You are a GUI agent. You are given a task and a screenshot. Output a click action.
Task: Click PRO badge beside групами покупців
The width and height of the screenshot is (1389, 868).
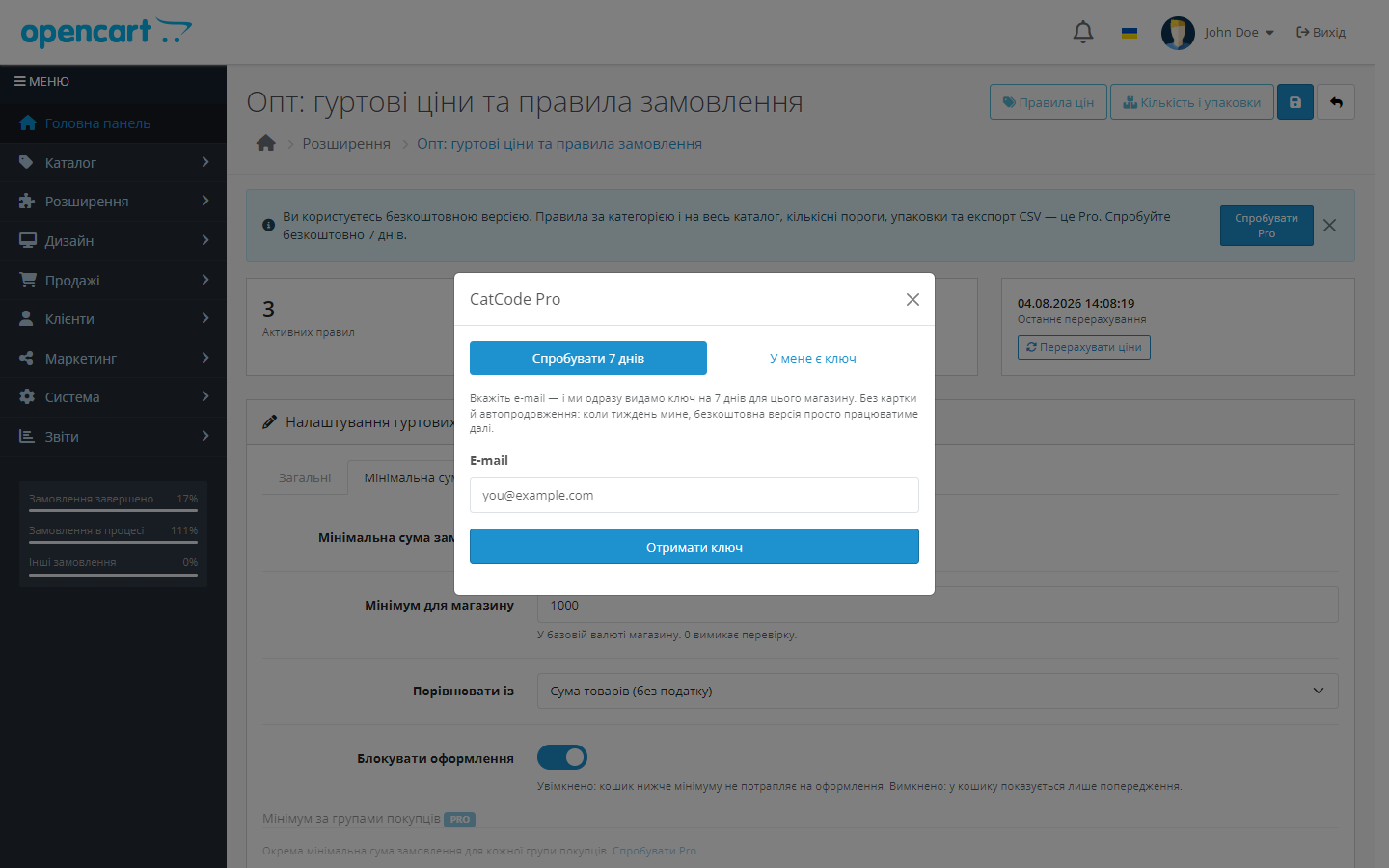tap(460, 820)
